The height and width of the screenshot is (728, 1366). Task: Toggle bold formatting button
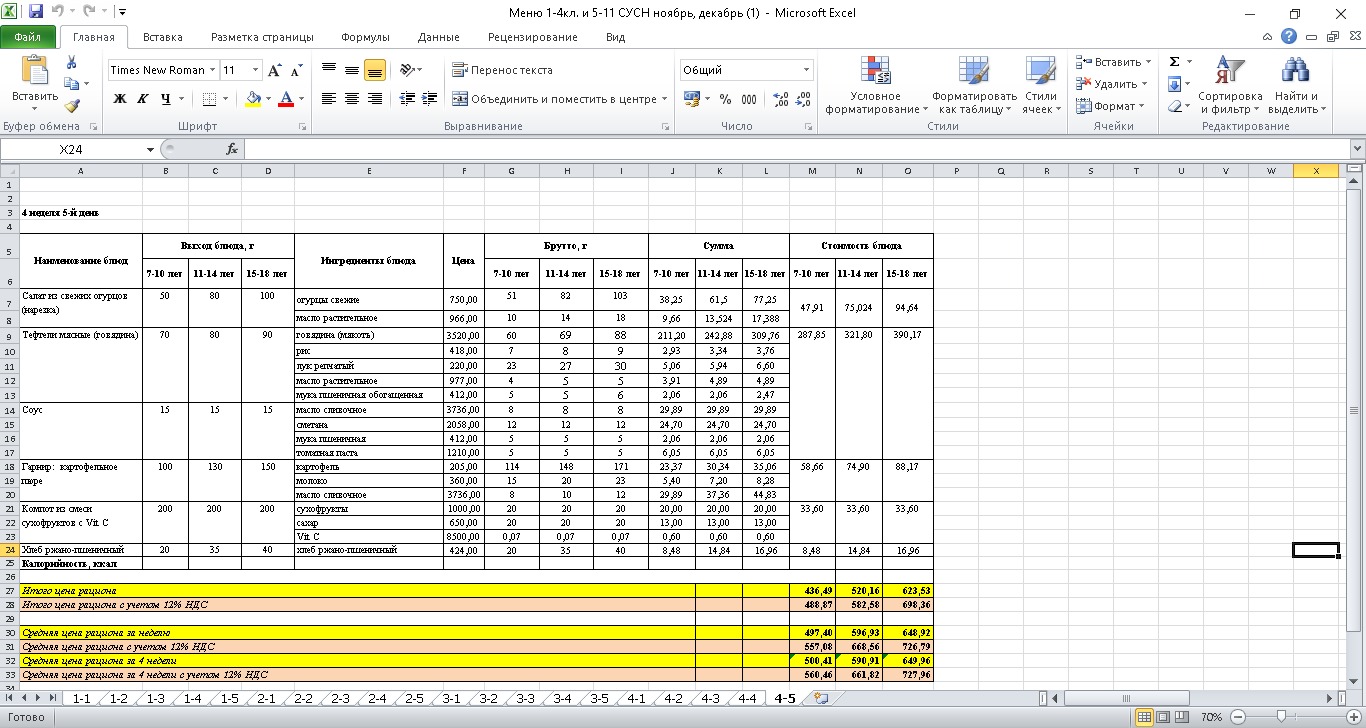pos(120,99)
